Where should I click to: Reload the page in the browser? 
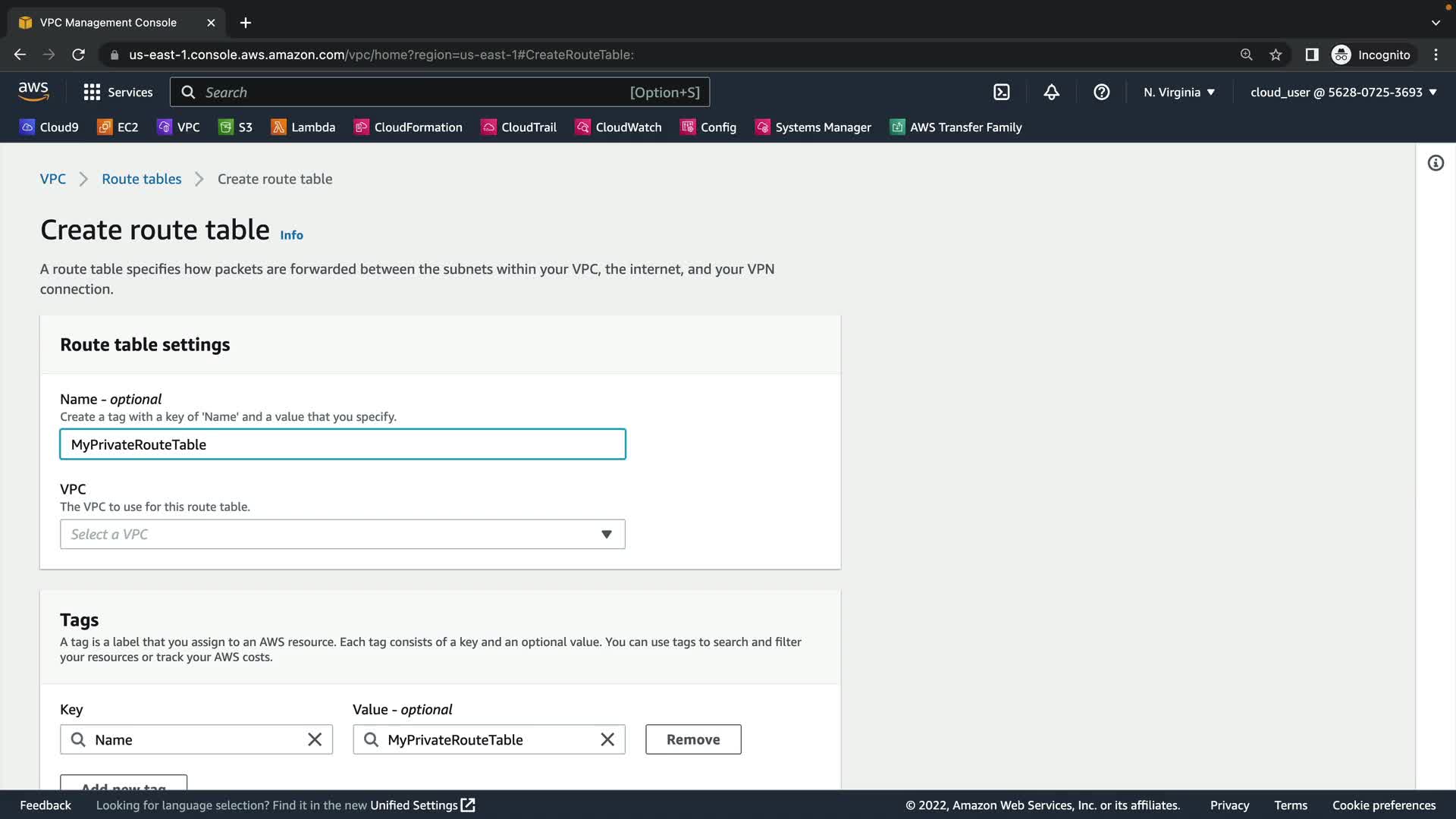tap(78, 55)
